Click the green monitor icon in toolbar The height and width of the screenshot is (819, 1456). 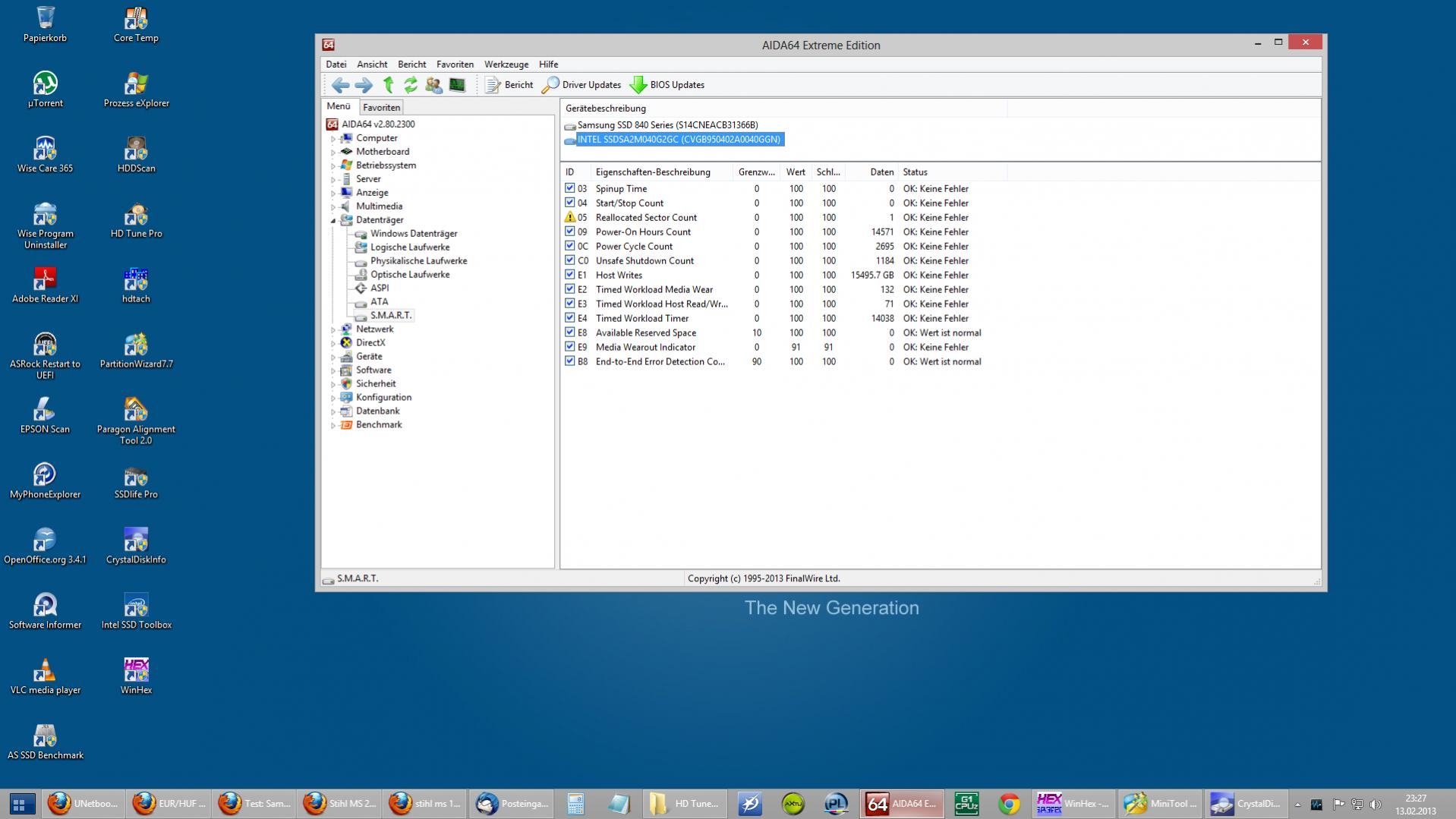(x=457, y=85)
